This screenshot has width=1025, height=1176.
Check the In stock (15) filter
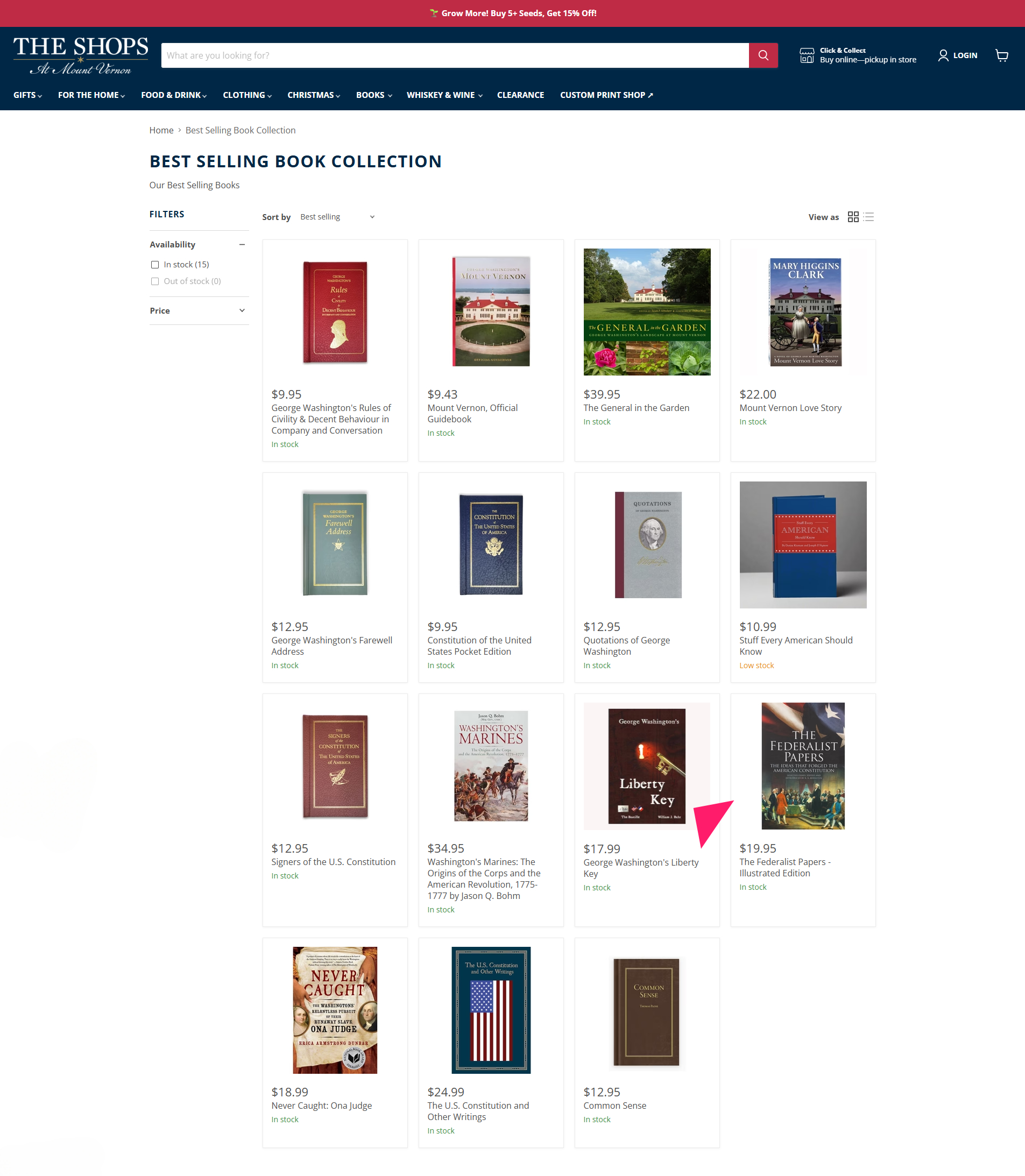point(155,264)
